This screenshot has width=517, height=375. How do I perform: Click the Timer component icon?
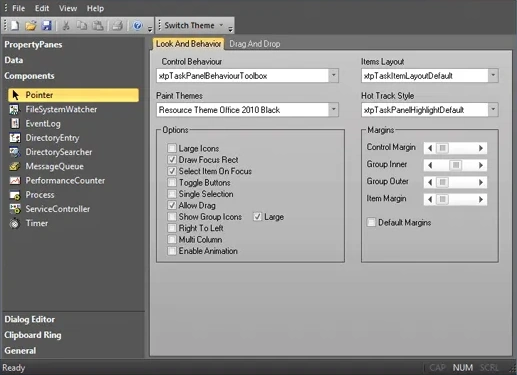click(15, 223)
